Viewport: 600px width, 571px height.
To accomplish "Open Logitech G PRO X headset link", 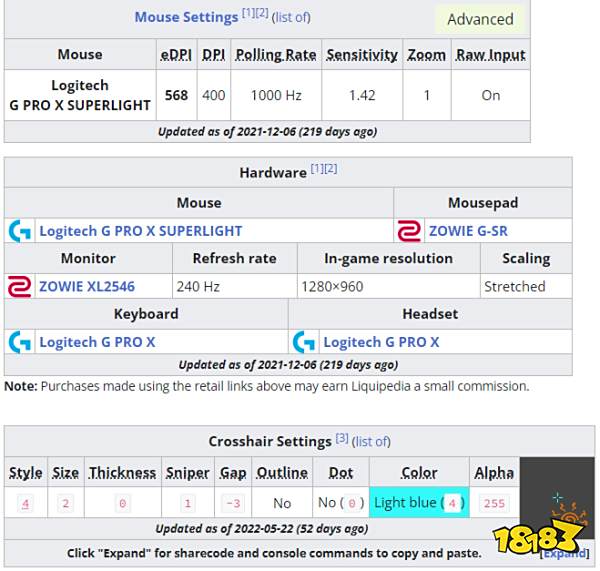I will [381, 342].
